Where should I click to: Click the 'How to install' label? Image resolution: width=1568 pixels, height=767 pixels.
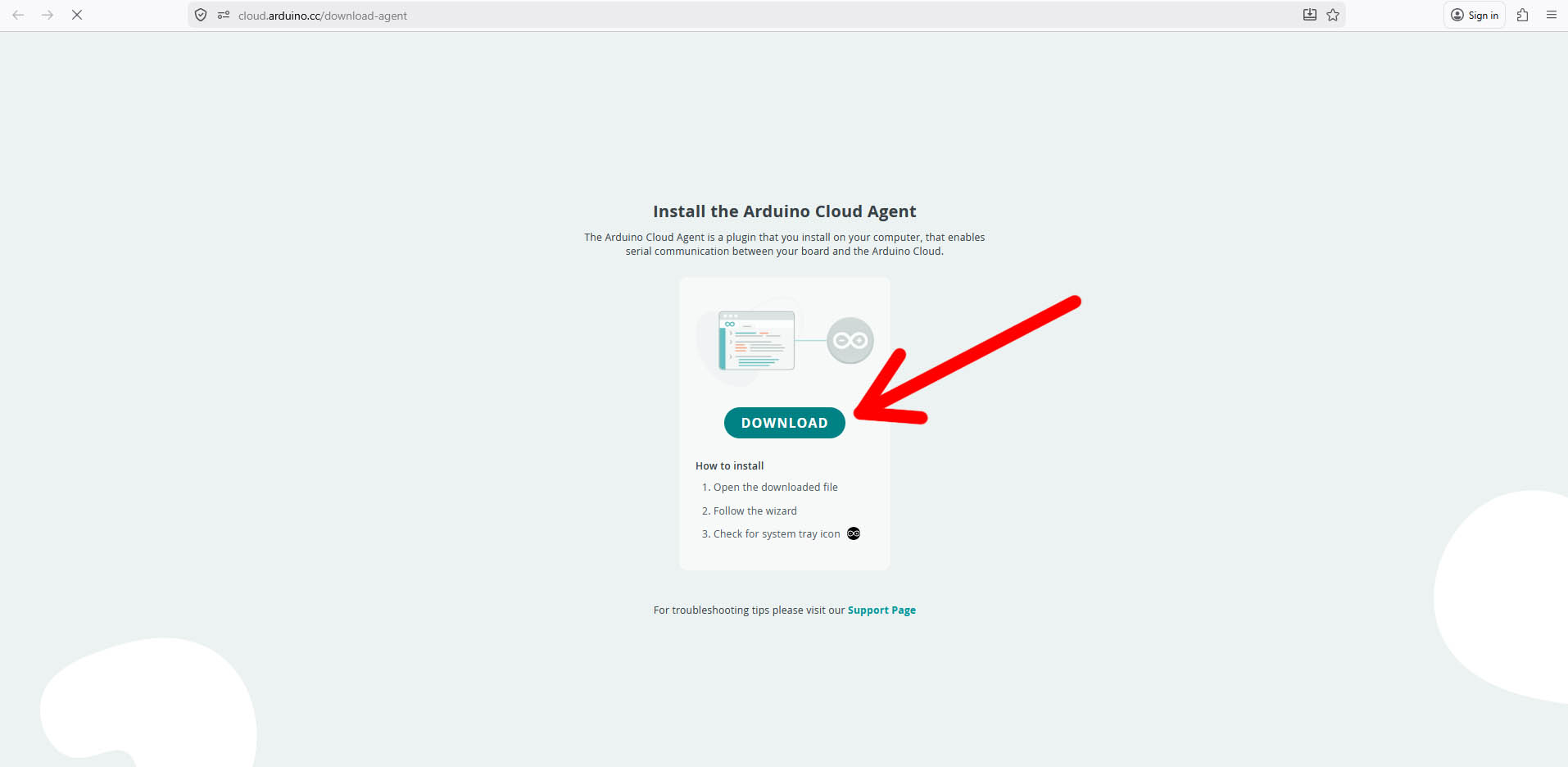(730, 466)
